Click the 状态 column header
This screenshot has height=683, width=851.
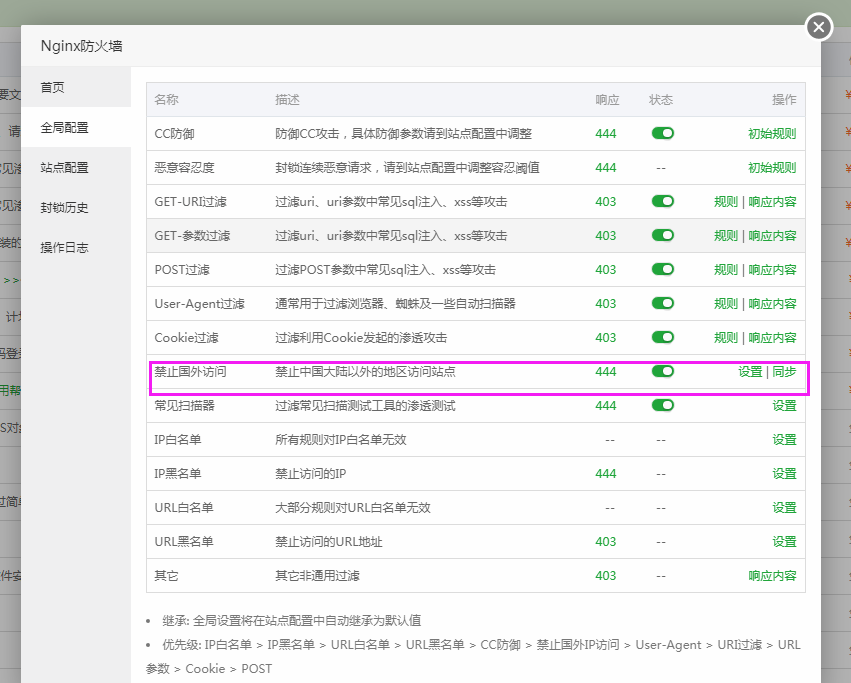point(661,100)
